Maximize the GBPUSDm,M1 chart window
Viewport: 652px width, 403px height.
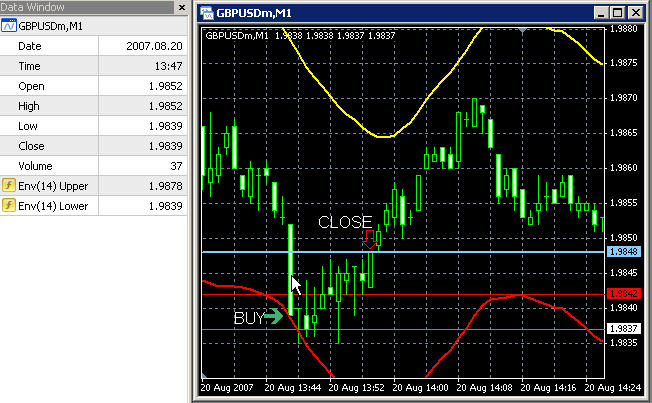coord(618,13)
